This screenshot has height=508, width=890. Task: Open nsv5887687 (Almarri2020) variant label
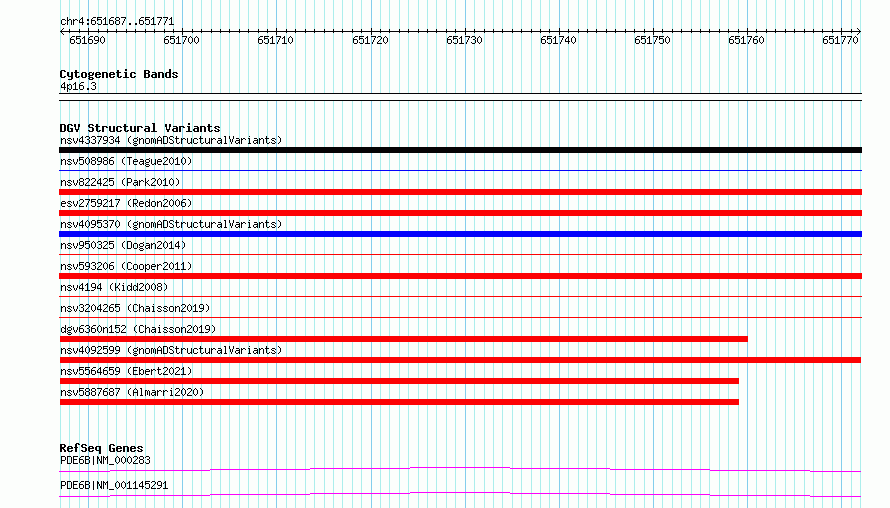(x=132, y=392)
